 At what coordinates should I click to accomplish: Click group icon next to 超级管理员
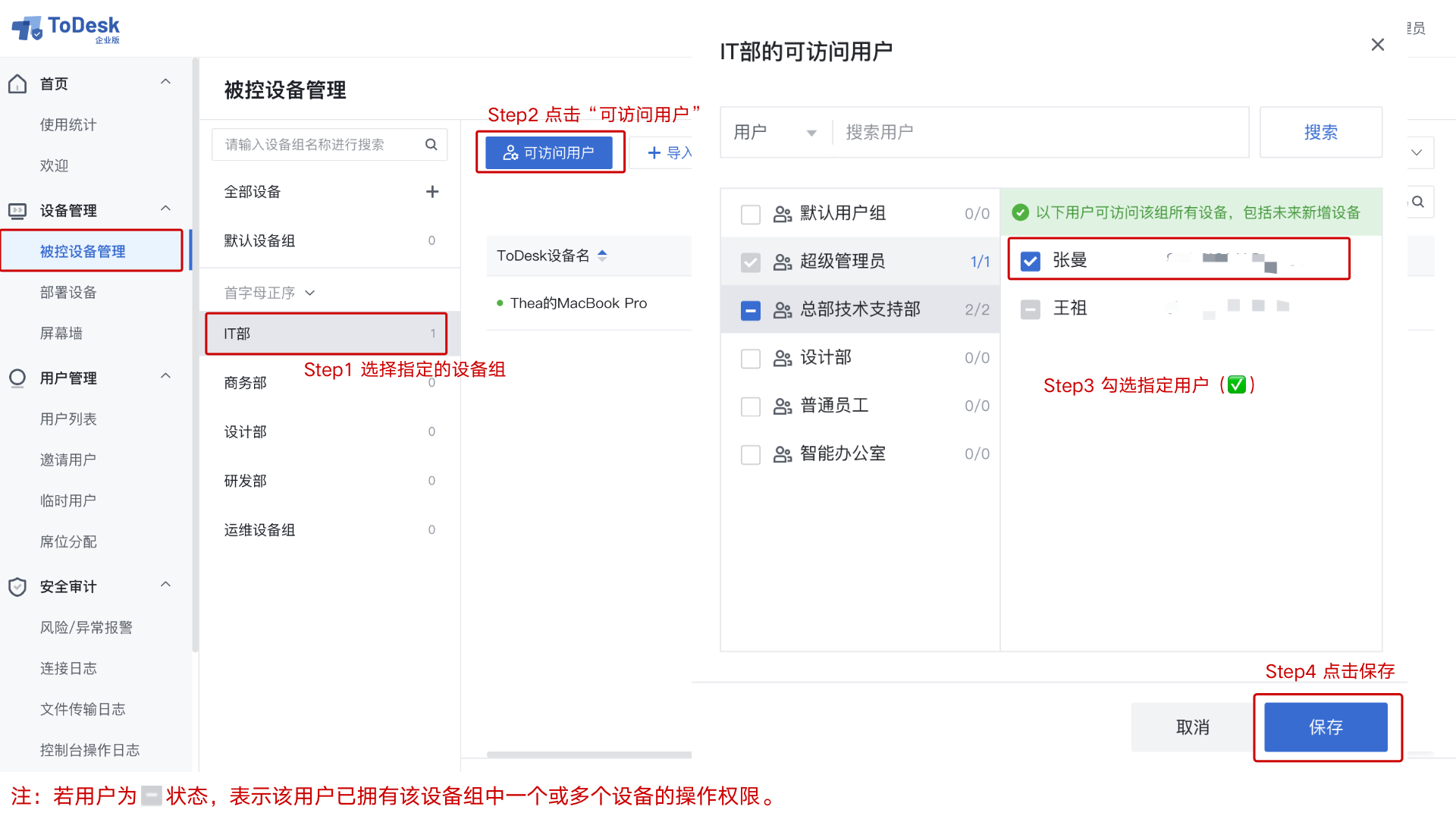(x=783, y=262)
